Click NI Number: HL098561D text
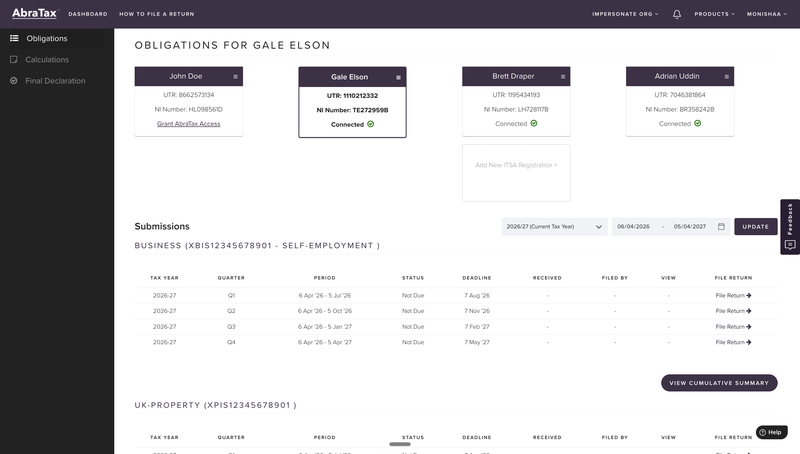This screenshot has width=800, height=454. click(x=188, y=109)
